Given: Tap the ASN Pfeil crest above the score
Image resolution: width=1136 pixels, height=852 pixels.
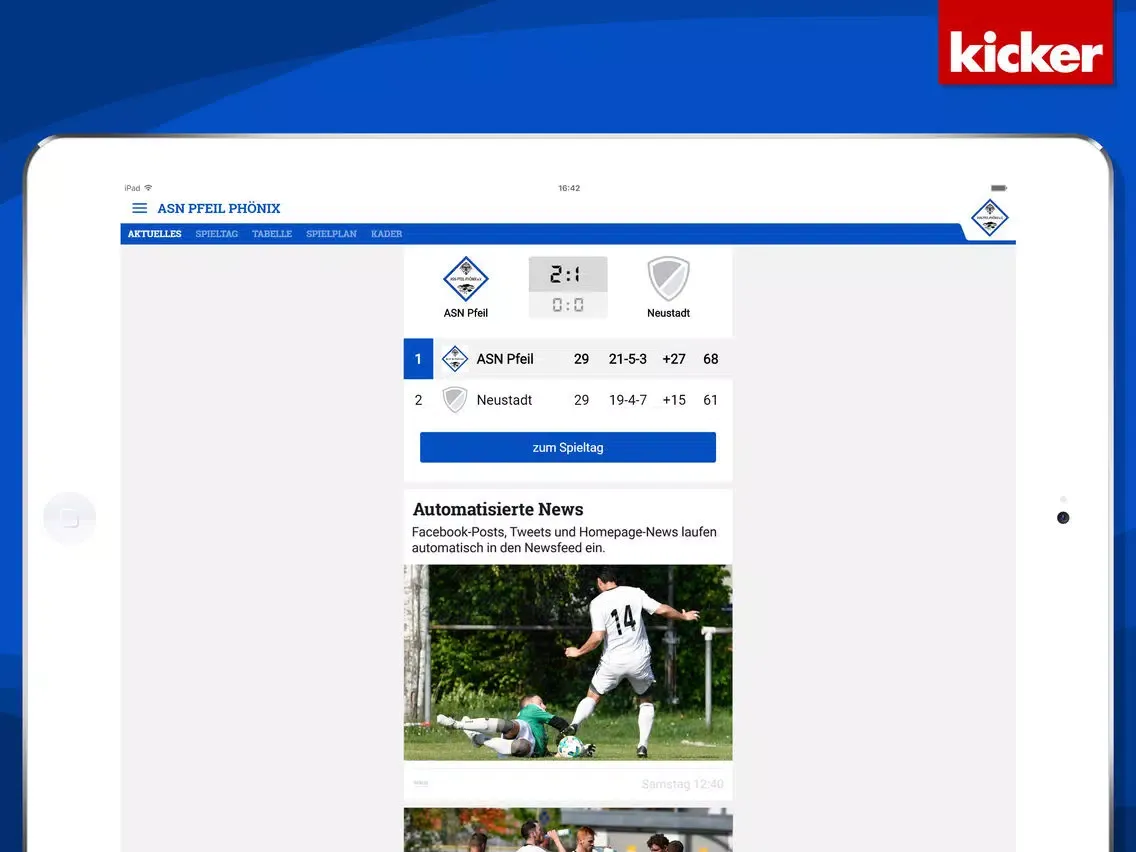Looking at the screenshot, I should [x=466, y=279].
